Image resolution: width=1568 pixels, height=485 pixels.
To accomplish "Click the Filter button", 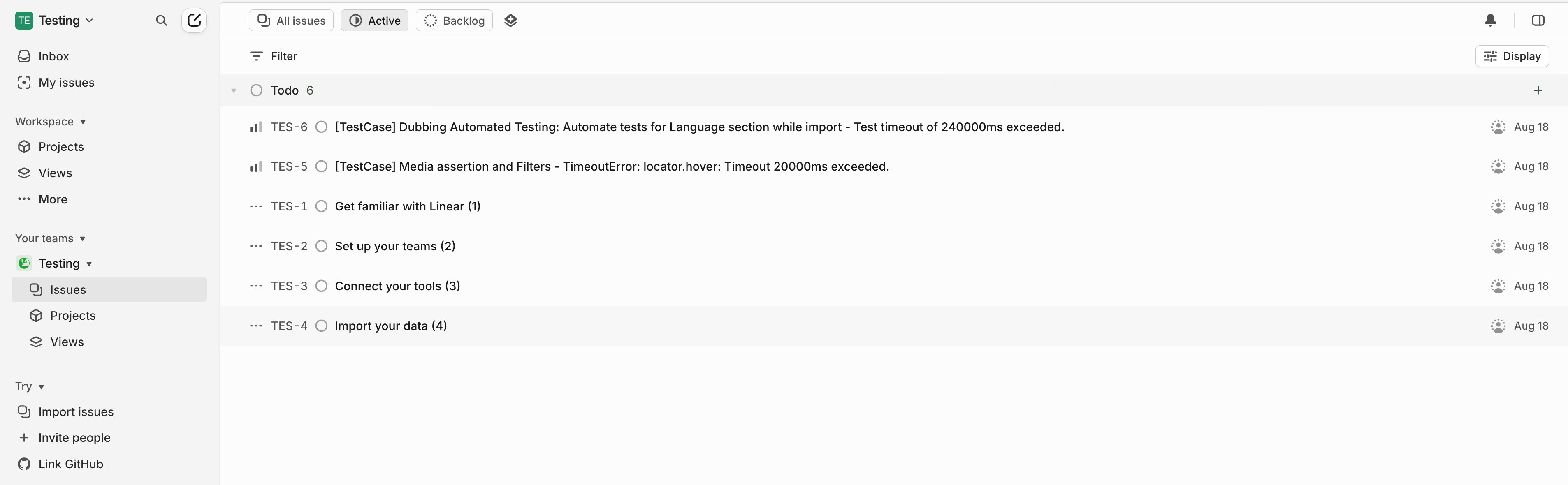I will (x=273, y=56).
